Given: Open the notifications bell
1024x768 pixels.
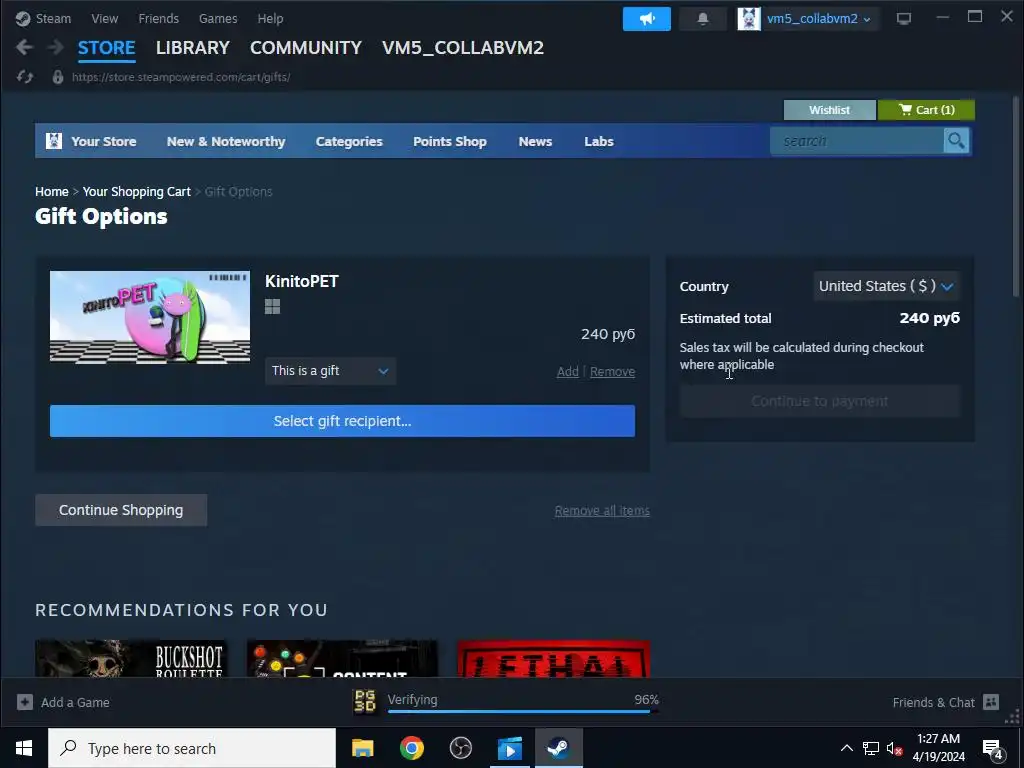Looking at the screenshot, I should pos(703,19).
